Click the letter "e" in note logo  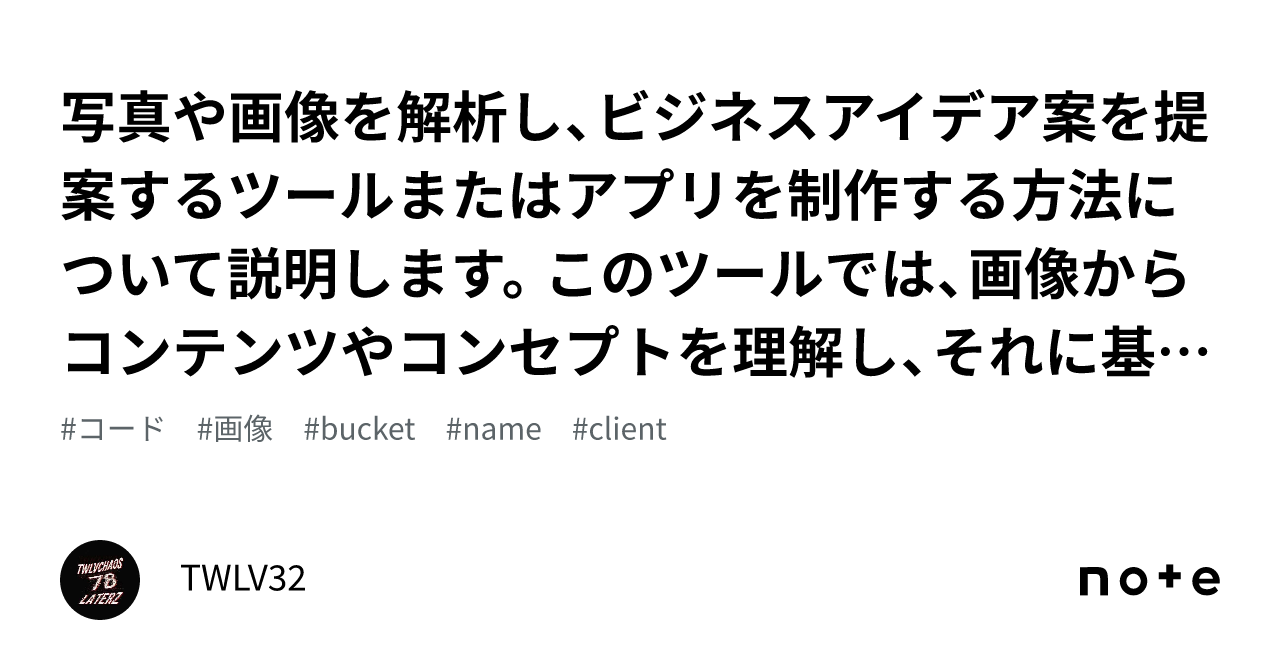click(x=1207, y=581)
